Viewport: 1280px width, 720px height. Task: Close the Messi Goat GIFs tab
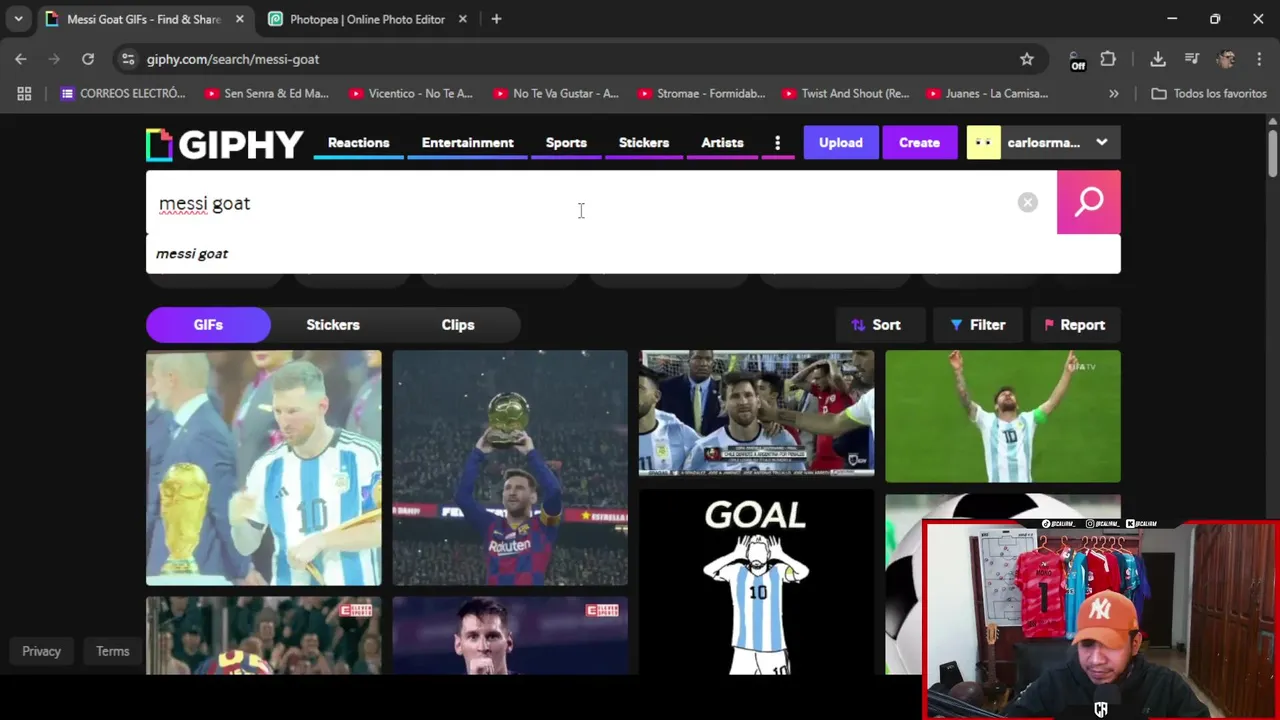[239, 19]
